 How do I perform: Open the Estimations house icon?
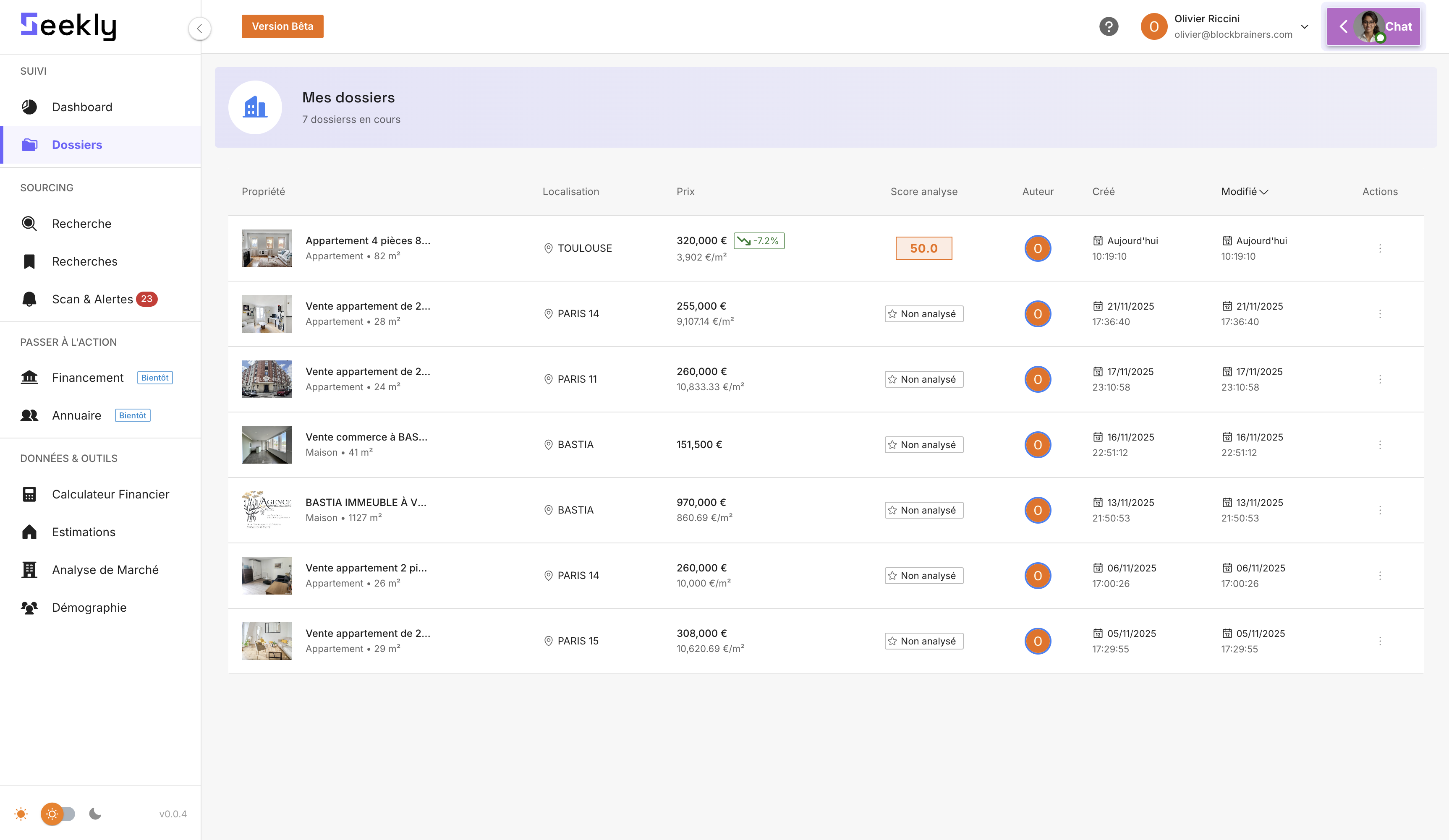(x=29, y=532)
